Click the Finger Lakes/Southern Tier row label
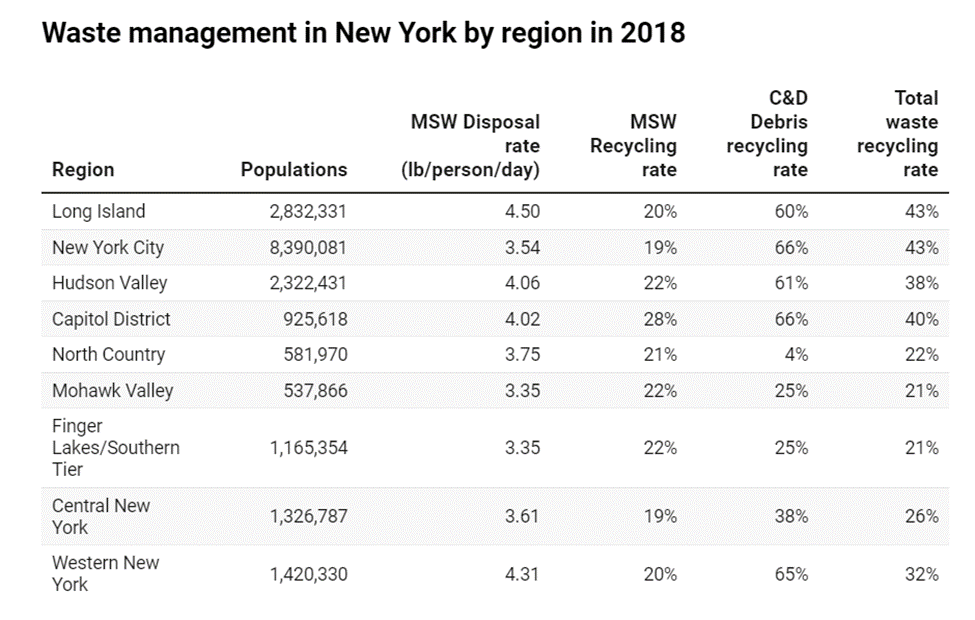The width and height of the screenshot is (975, 620). pyautogui.click(x=115, y=447)
